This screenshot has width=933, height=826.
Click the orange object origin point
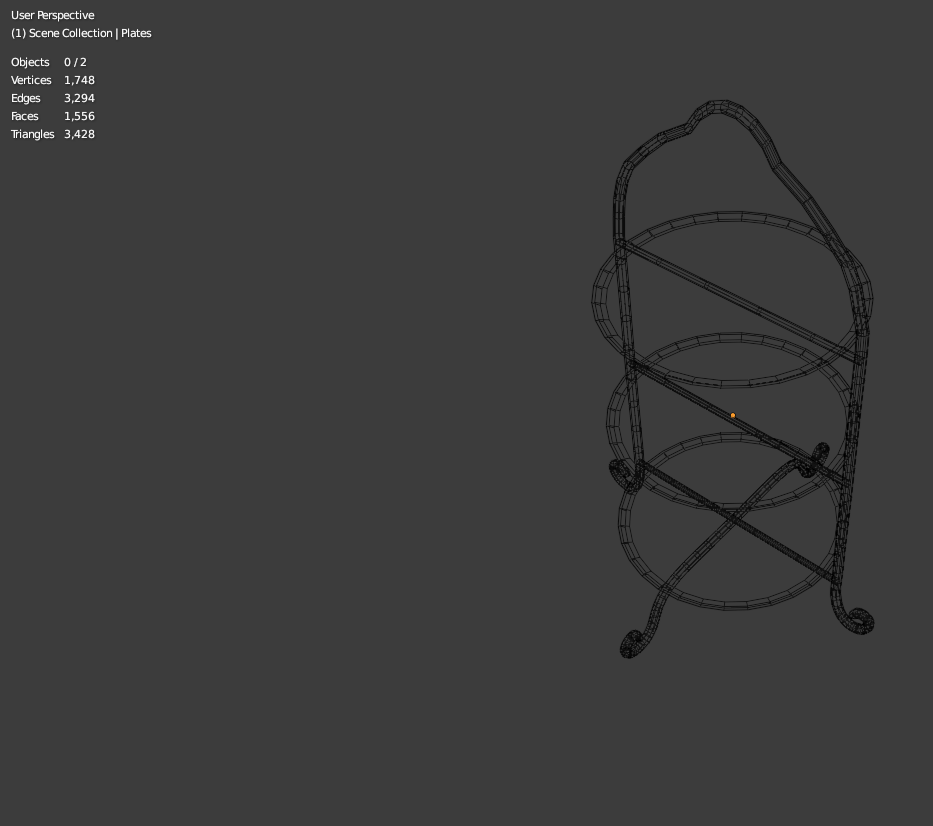[x=732, y=415]
